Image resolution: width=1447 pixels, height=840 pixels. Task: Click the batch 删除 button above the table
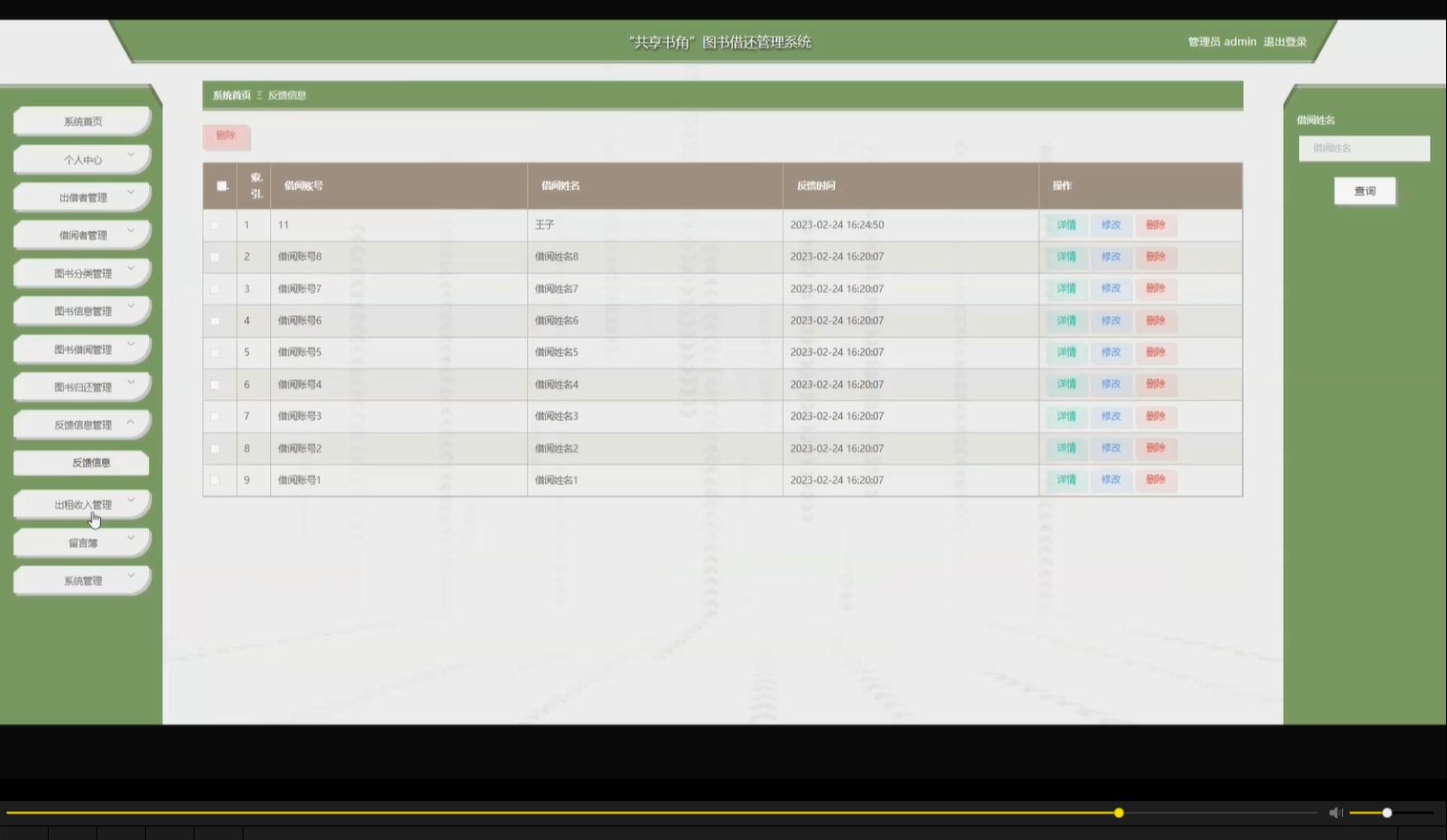click(x=225, y=136)
